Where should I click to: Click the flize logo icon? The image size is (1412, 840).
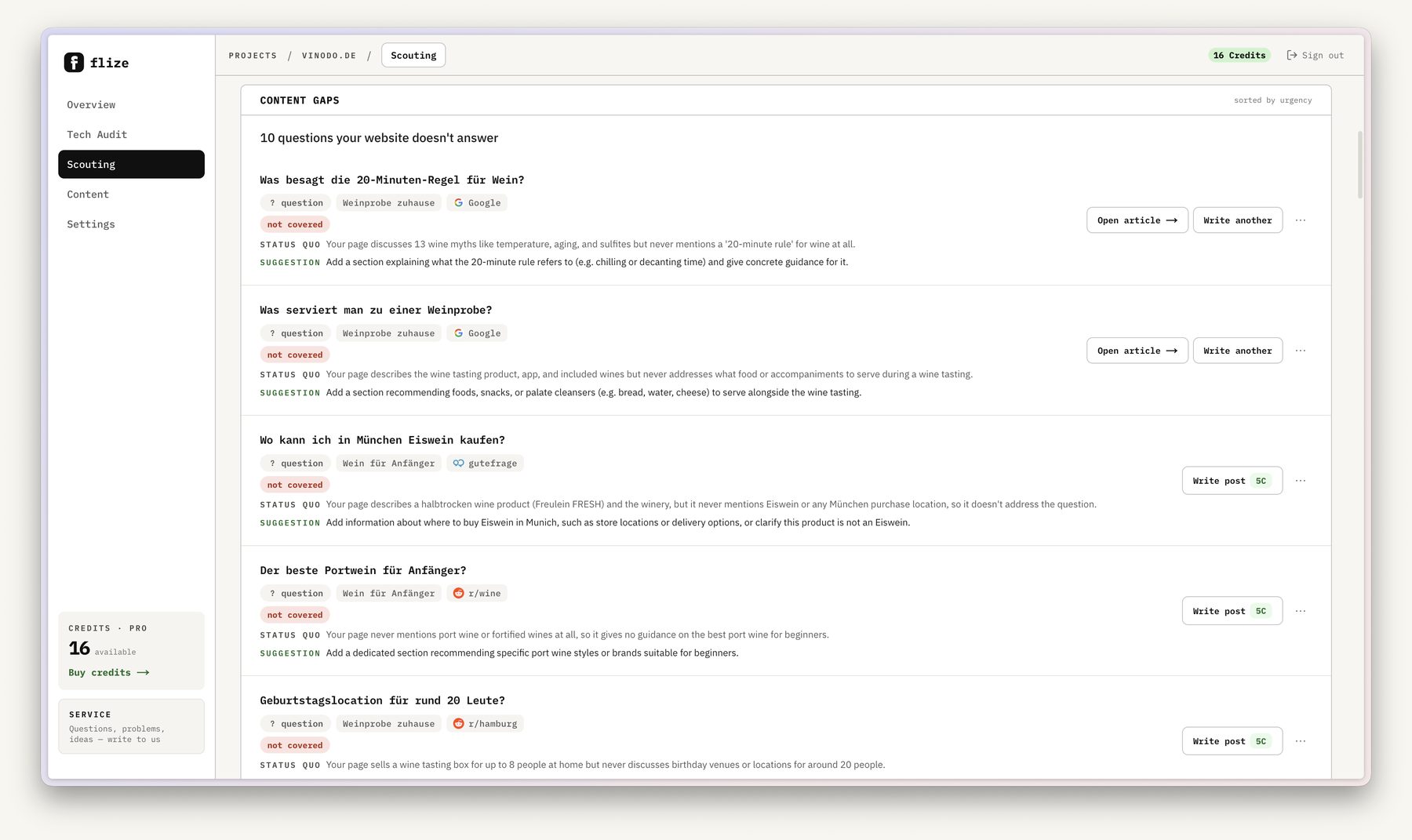[74, 63]
